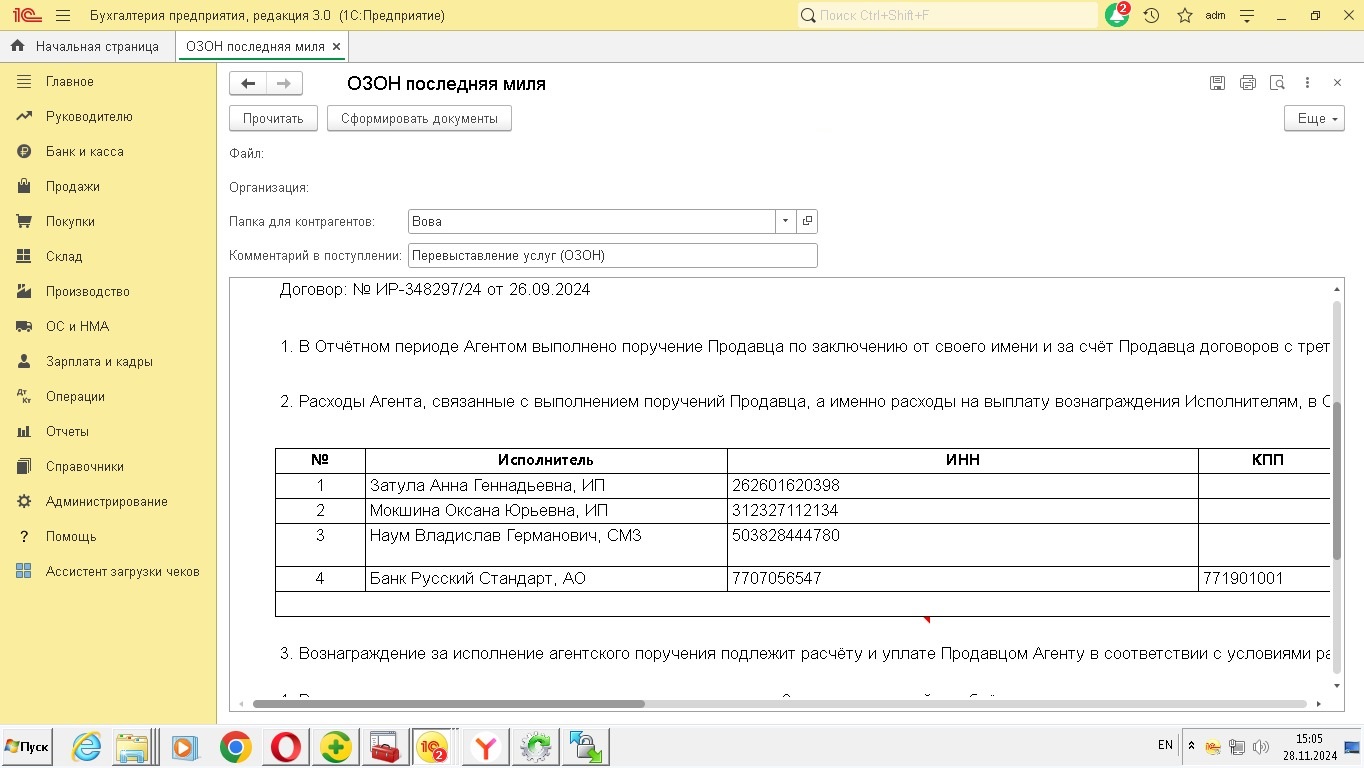
Task: Open Windows Explorer from the taskbar
Action: (133, 747)
